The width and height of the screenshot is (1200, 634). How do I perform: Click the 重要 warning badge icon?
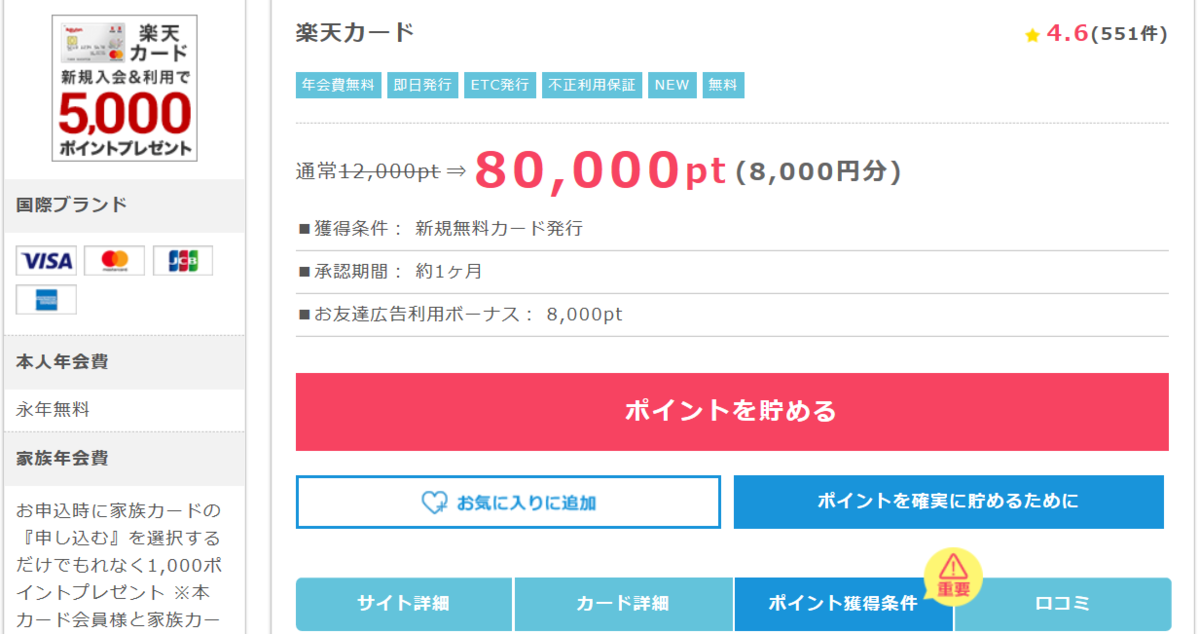954,577
